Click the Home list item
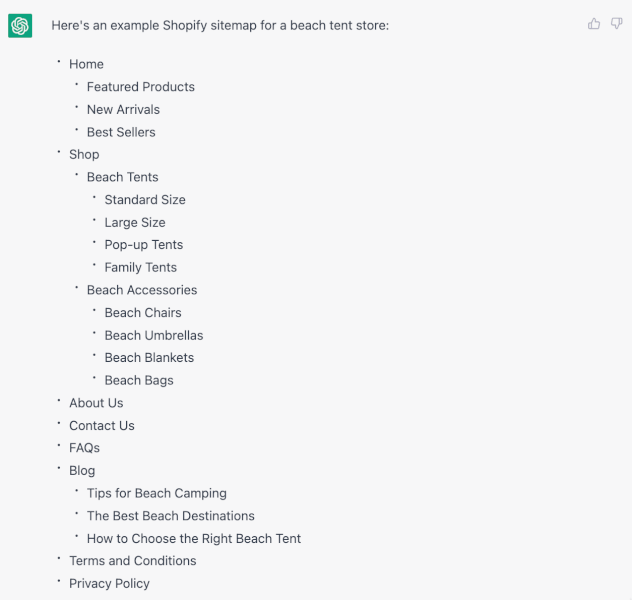The width and height of the screenshot is (632, 600). coord(86,64)
